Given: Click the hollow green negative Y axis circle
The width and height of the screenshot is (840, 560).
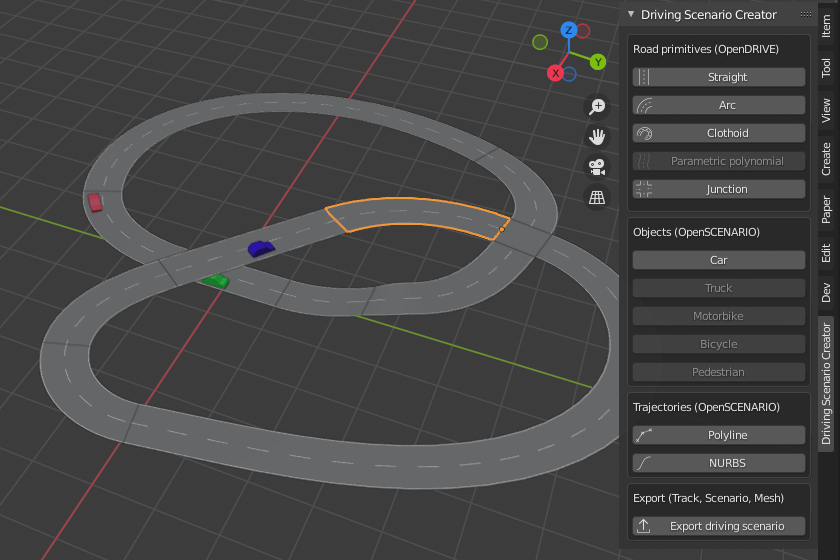Looking at the screenshot, I should (x=540, y=42).
